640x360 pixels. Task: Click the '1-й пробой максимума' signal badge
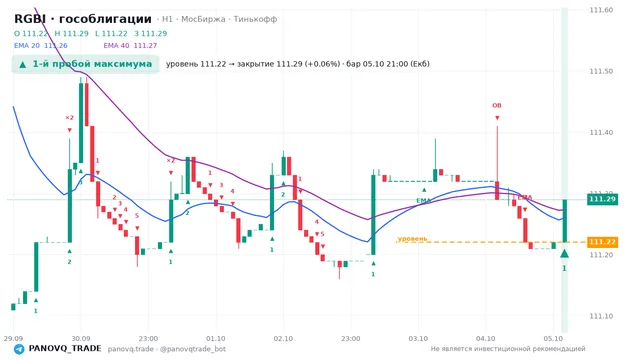pos(85,64)
